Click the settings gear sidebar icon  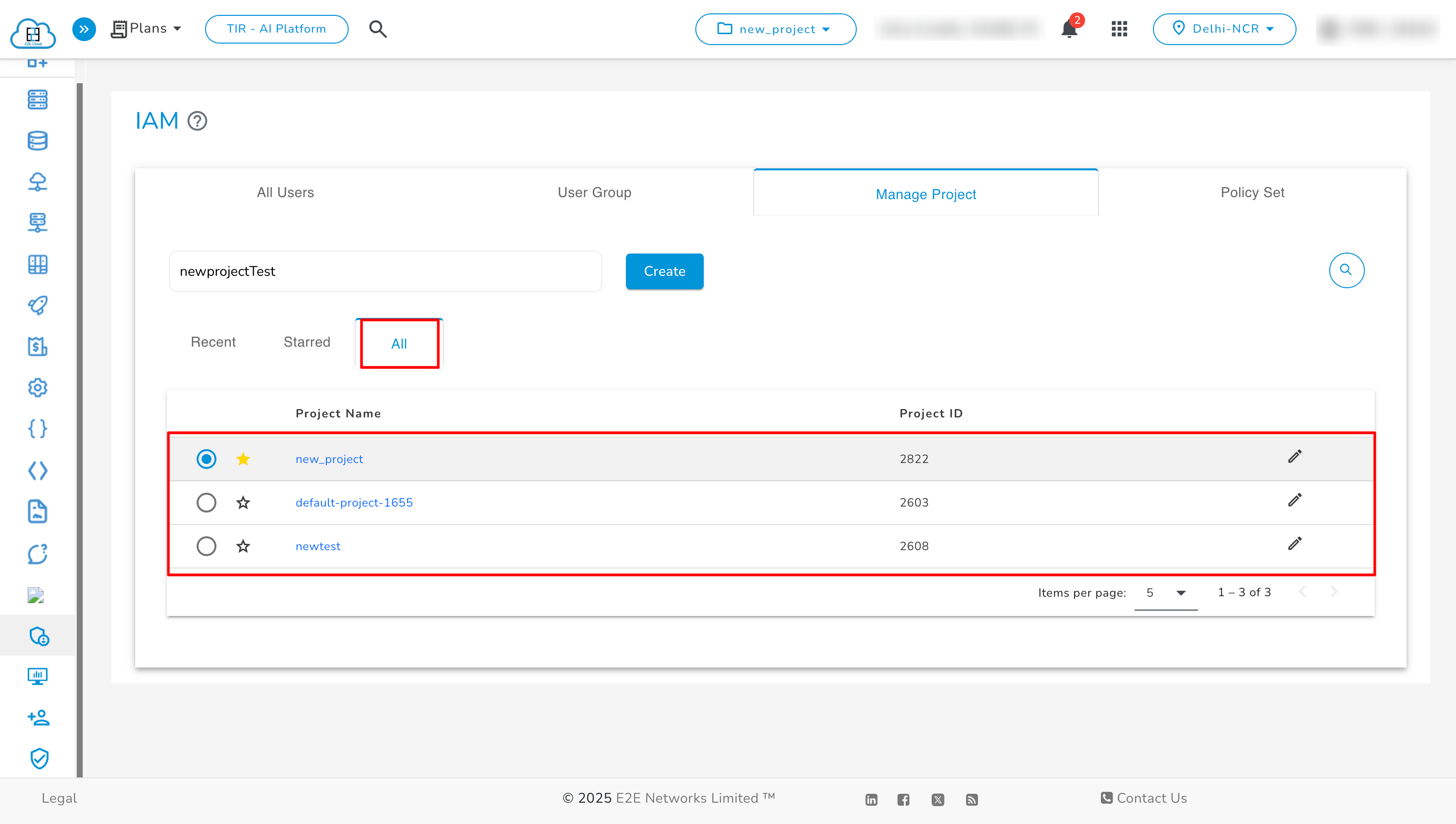tap(37, 388)
